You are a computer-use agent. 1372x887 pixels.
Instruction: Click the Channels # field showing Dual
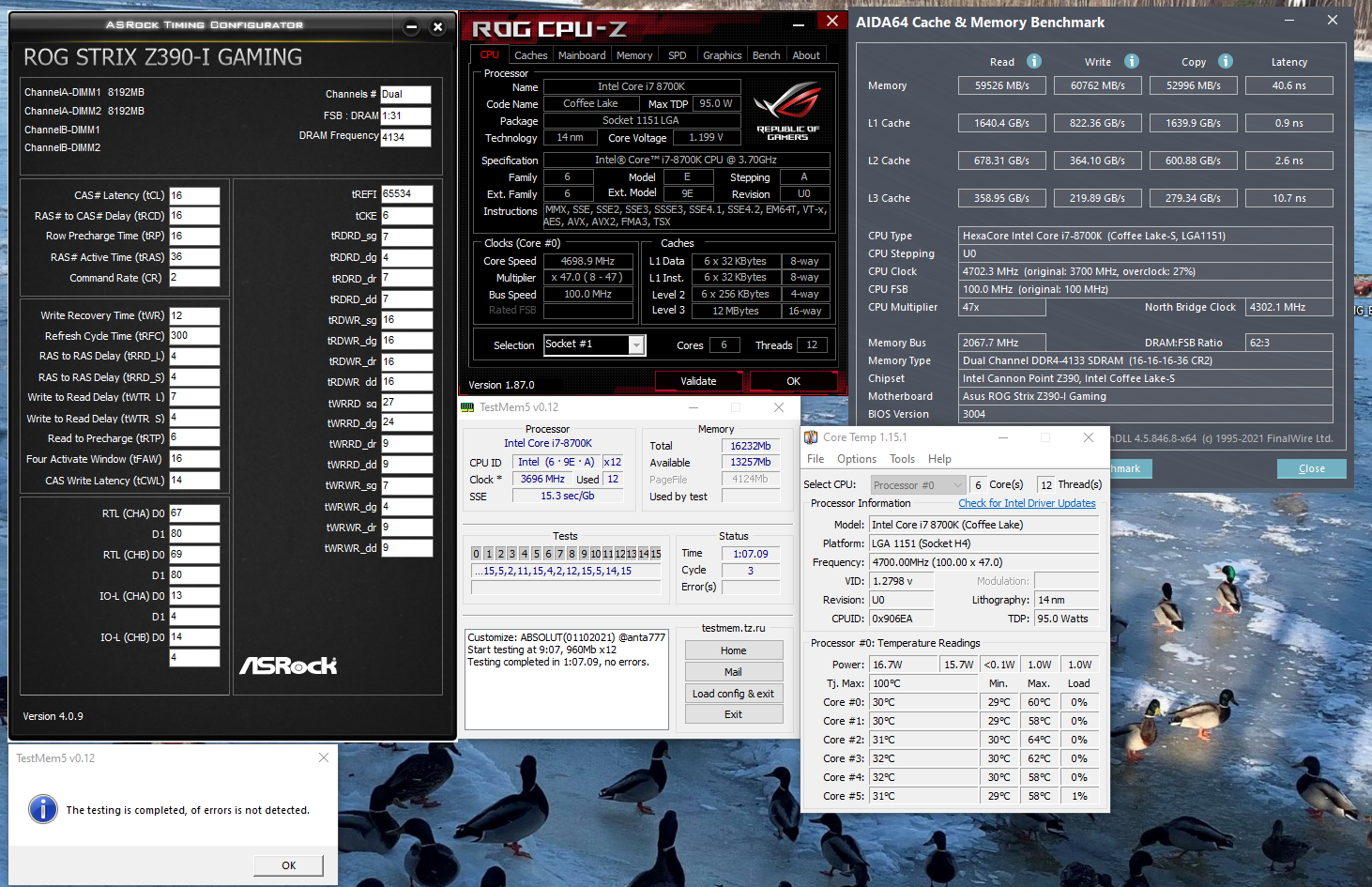(x=405, y=94)
